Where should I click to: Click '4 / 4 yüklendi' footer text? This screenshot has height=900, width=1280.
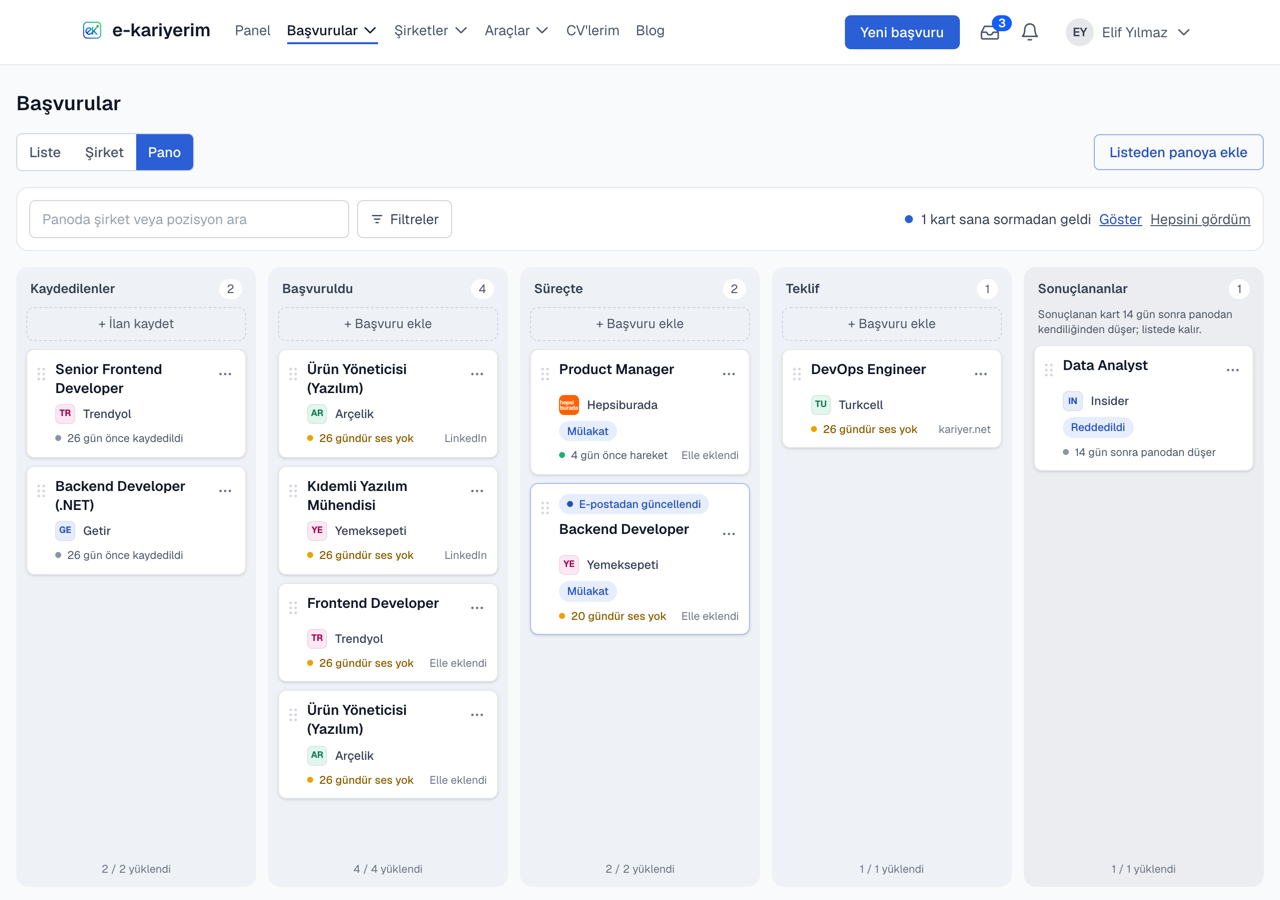coord(388,869)
